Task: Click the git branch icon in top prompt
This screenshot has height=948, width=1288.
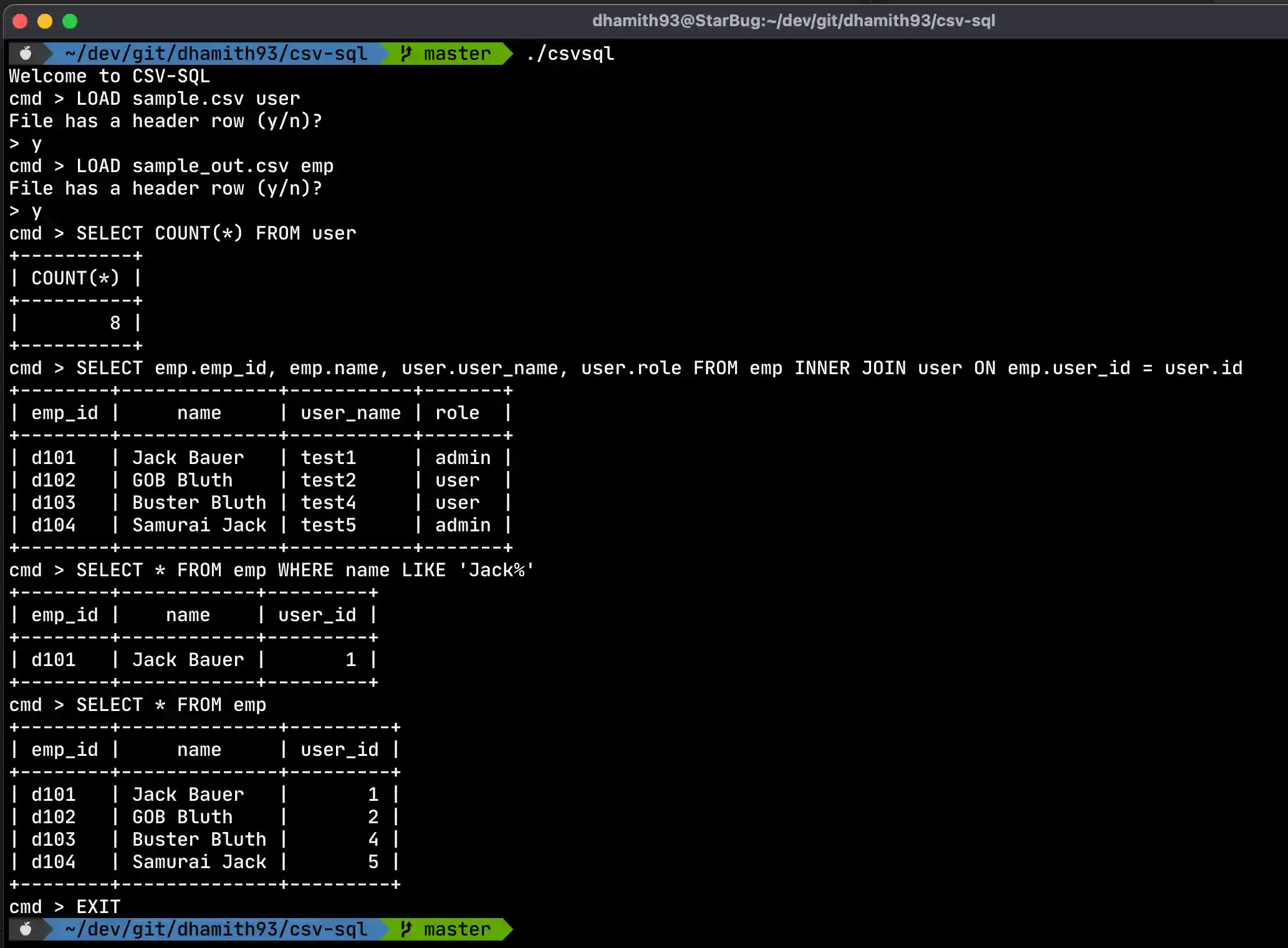Action: 406,54
